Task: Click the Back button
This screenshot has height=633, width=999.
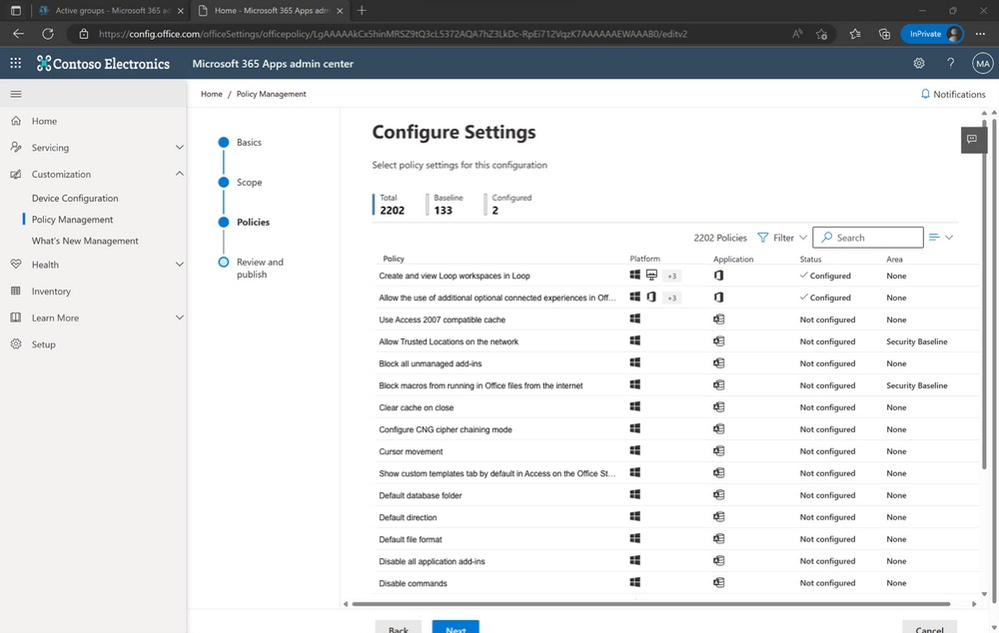Action: (x=398, y=627)
